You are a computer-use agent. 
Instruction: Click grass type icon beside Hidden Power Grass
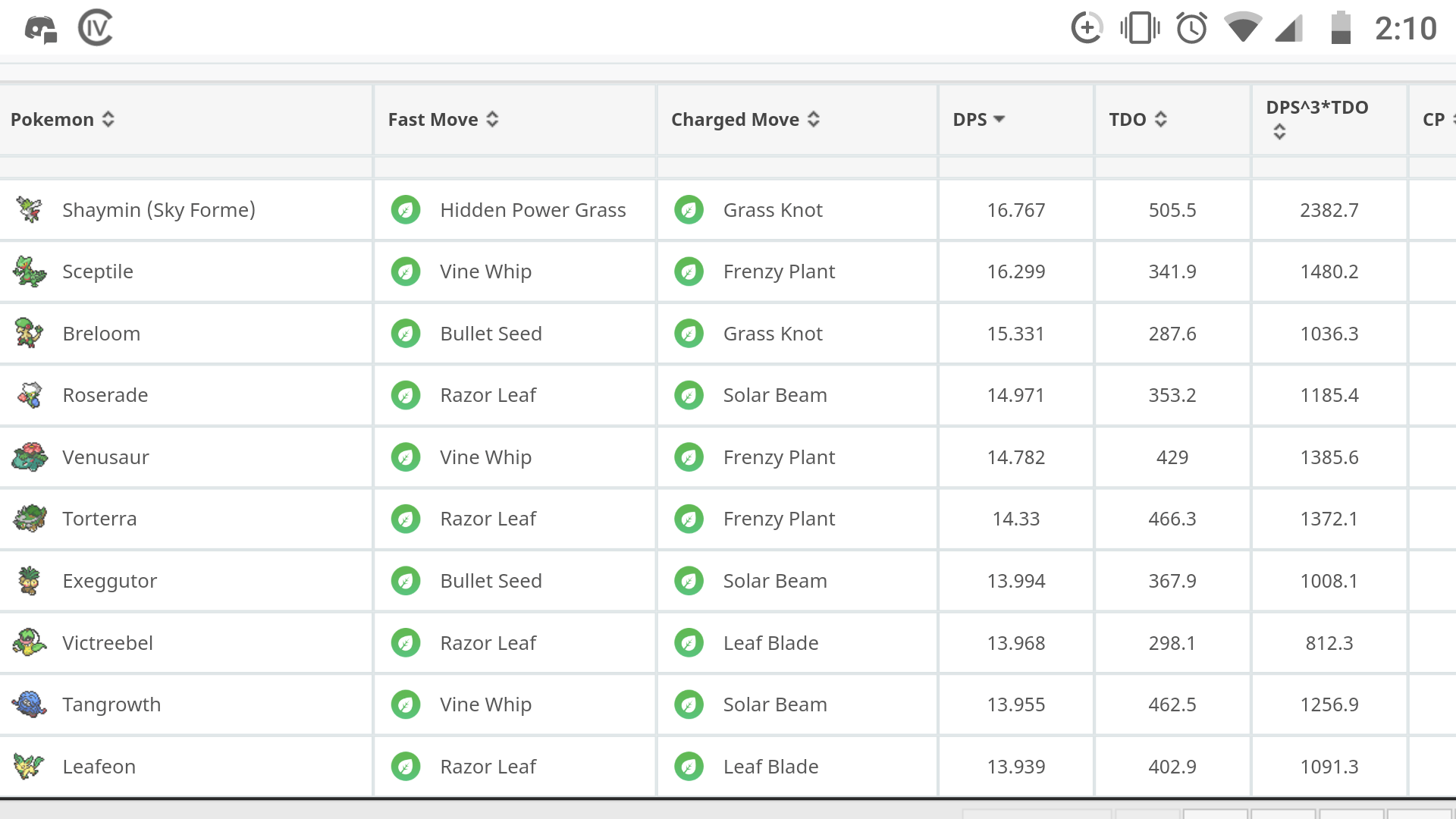[406, 210]
